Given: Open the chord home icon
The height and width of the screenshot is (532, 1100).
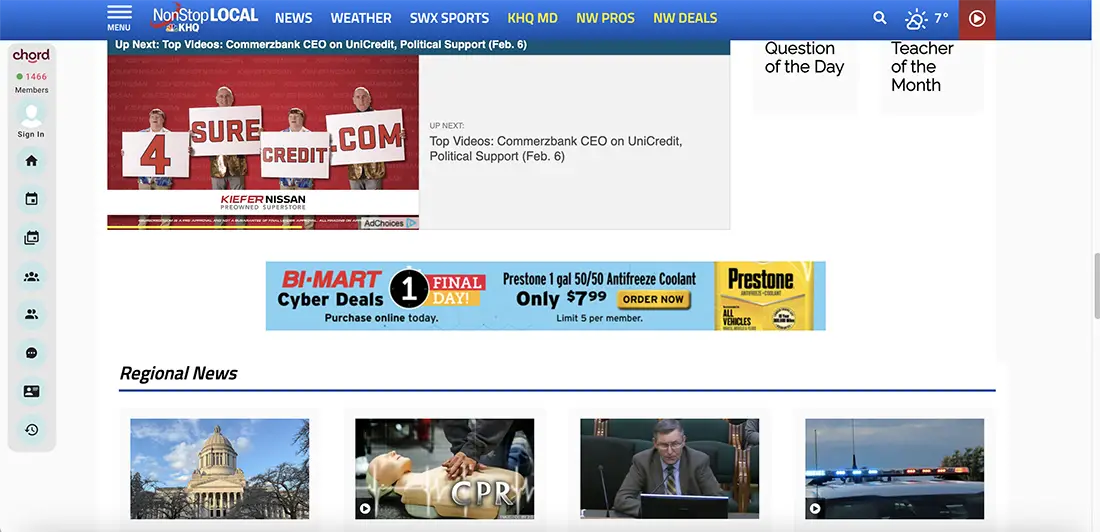Looking at the screenshot, I should [x=32, y=161].
